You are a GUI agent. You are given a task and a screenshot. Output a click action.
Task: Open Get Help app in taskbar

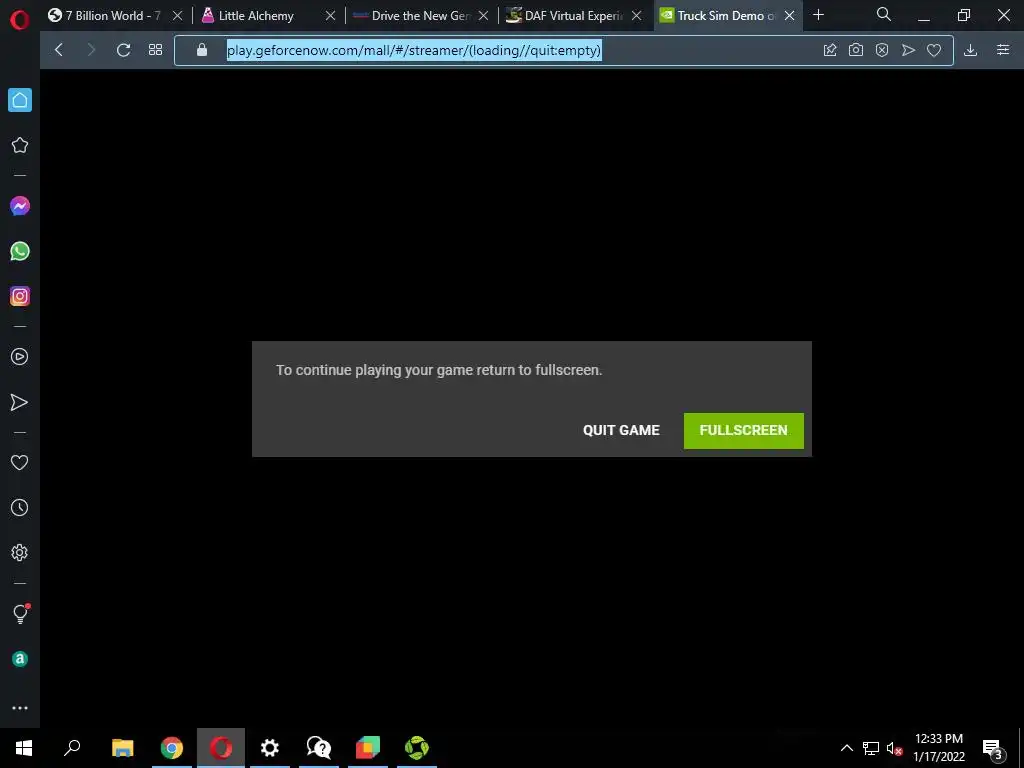(x=319, y=748)
